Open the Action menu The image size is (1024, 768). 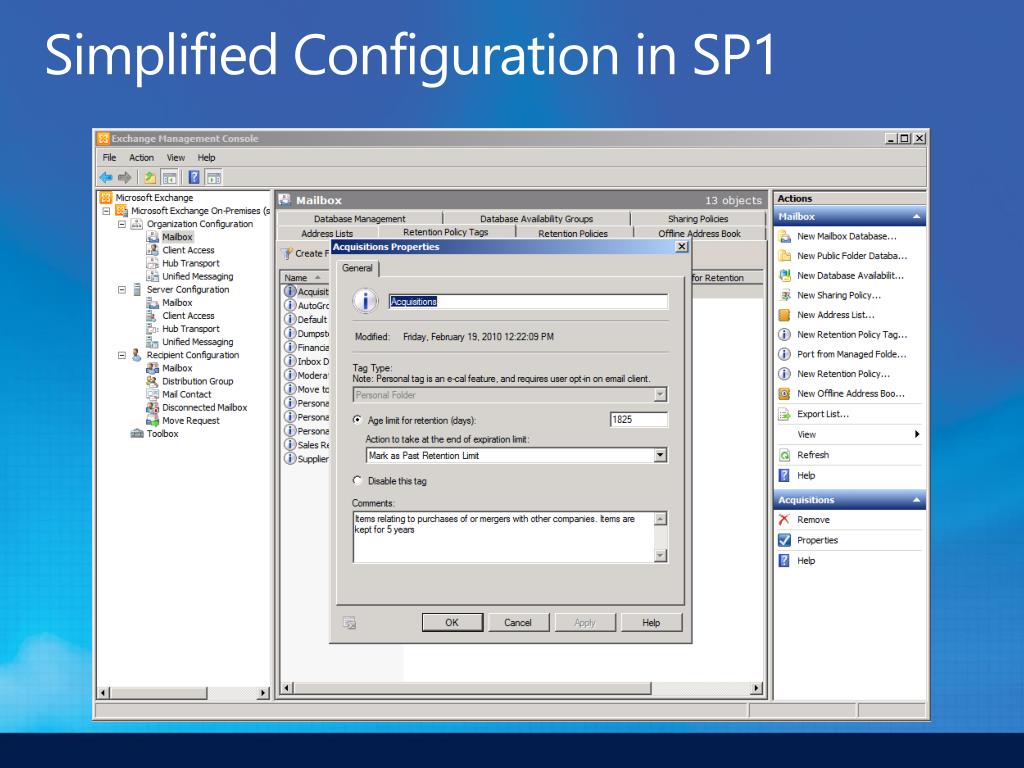[x=141, y=157]
